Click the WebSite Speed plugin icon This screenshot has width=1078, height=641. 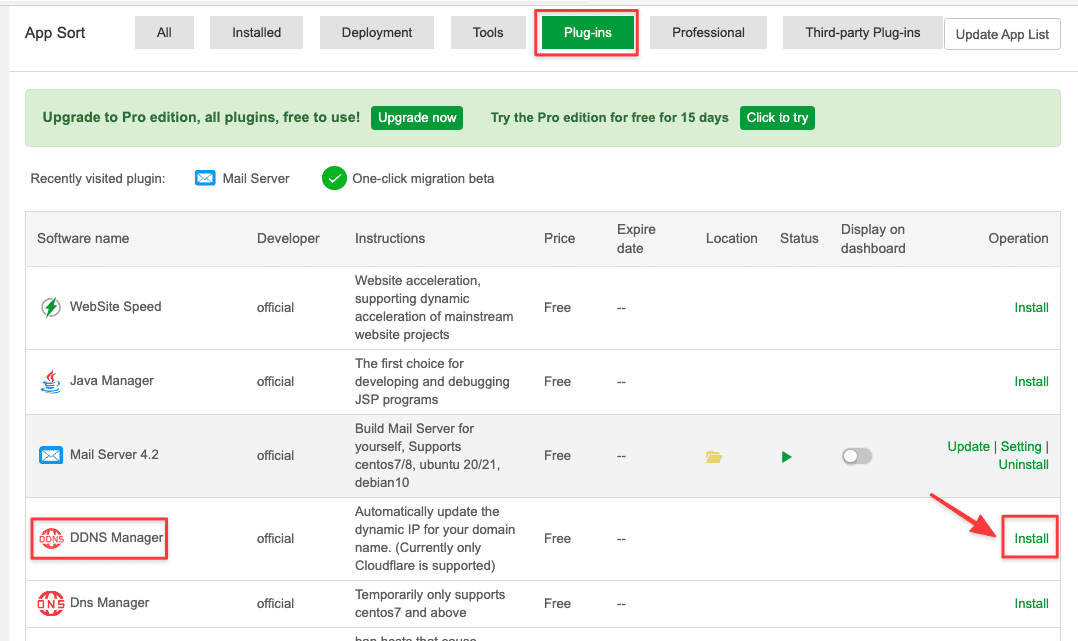click(x=50, y=307)
